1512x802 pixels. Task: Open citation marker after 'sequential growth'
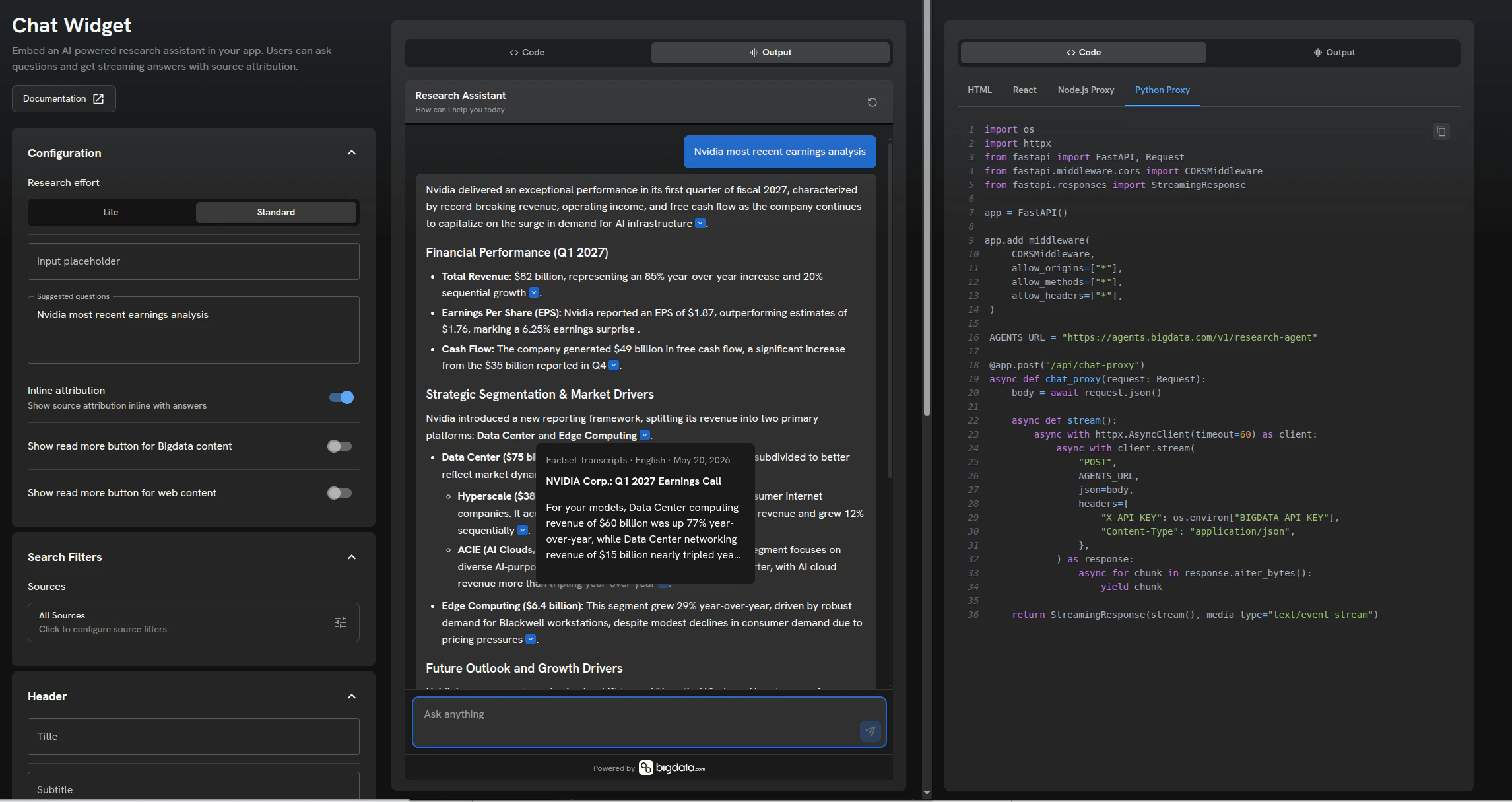(x=534, y=293)
